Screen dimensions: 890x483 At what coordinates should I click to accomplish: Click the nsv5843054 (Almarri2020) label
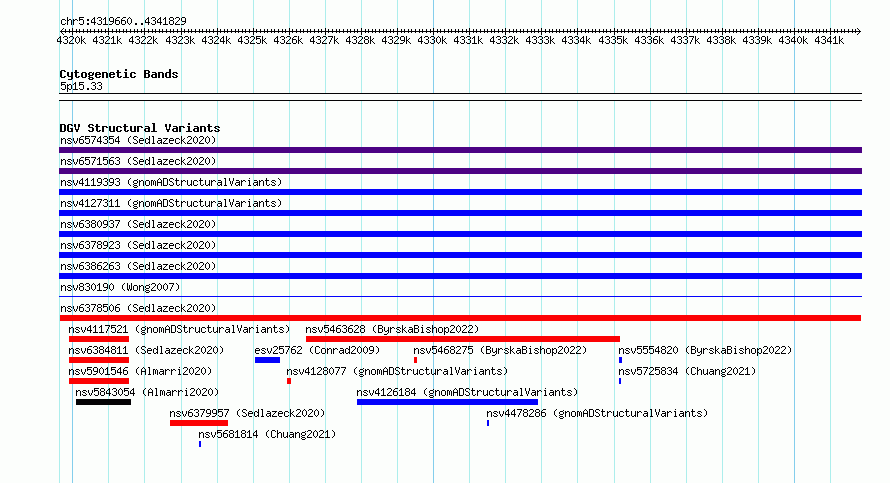click(x=147, y=392)
